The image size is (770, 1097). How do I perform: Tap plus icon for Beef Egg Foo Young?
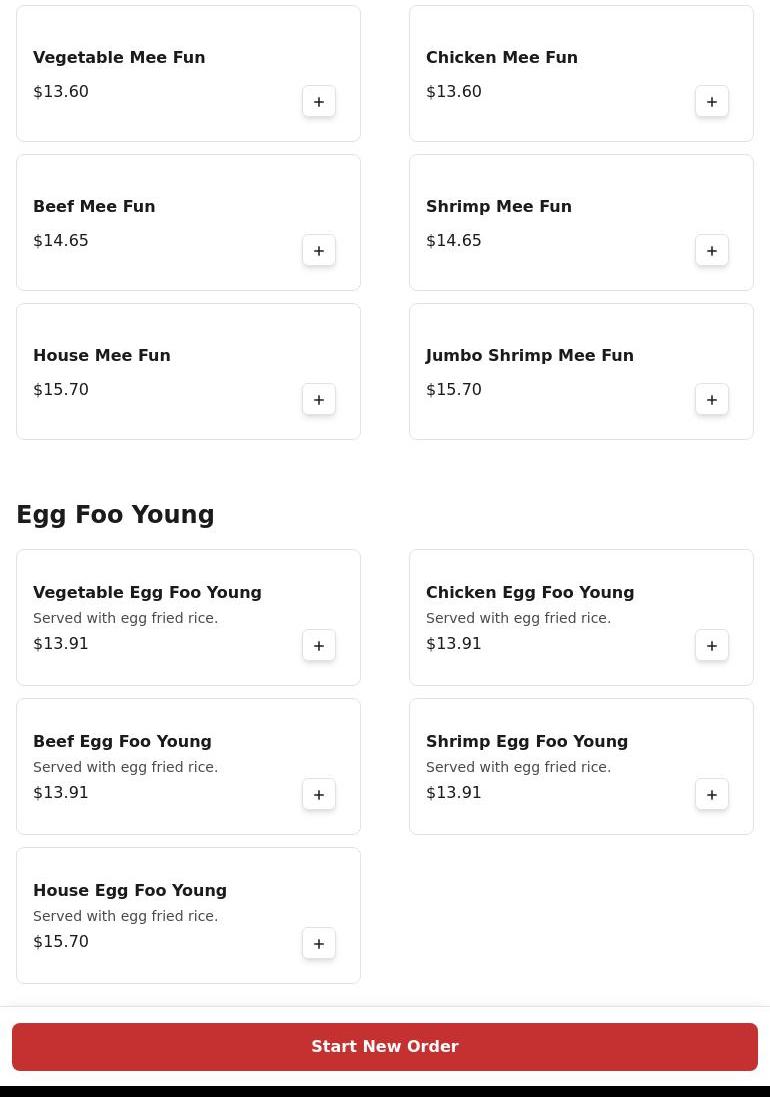point(319,795)
